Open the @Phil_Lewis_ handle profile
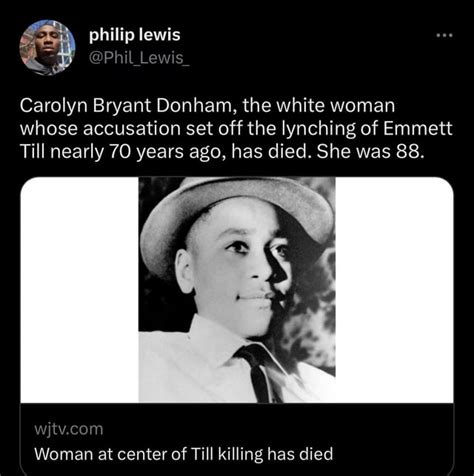Screen dimensions: 474x476 pyautogui.click(x=139, y=58)
